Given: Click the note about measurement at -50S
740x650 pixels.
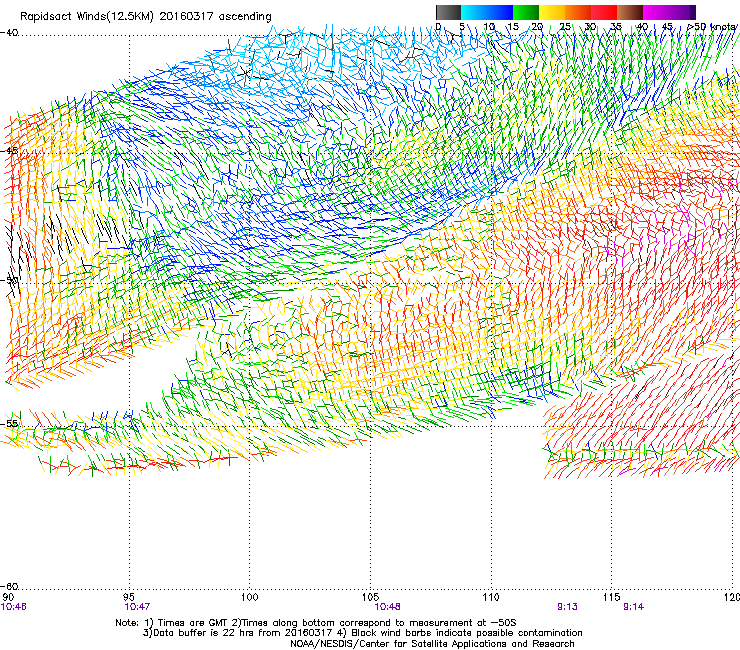Looking at the screenshot, I should pos(374,623).
